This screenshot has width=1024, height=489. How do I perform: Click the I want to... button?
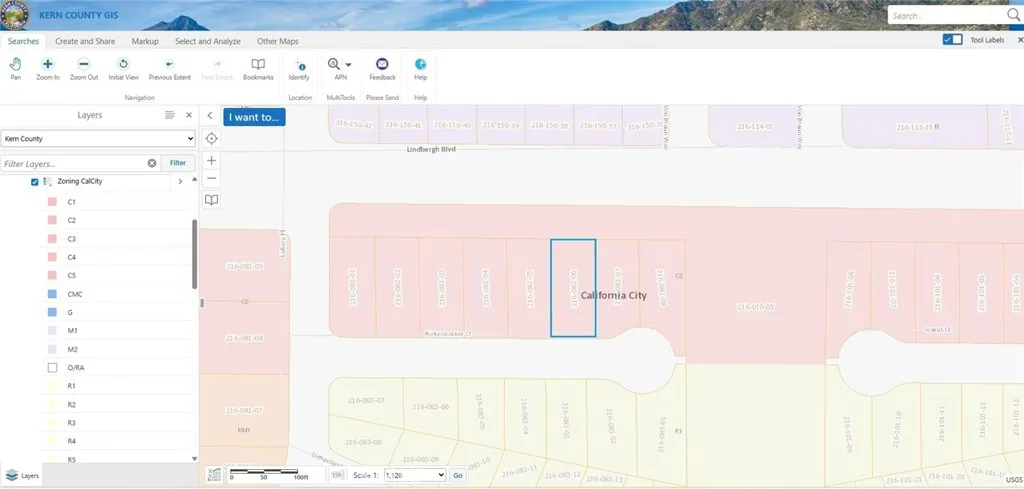(x=254, y=117)
